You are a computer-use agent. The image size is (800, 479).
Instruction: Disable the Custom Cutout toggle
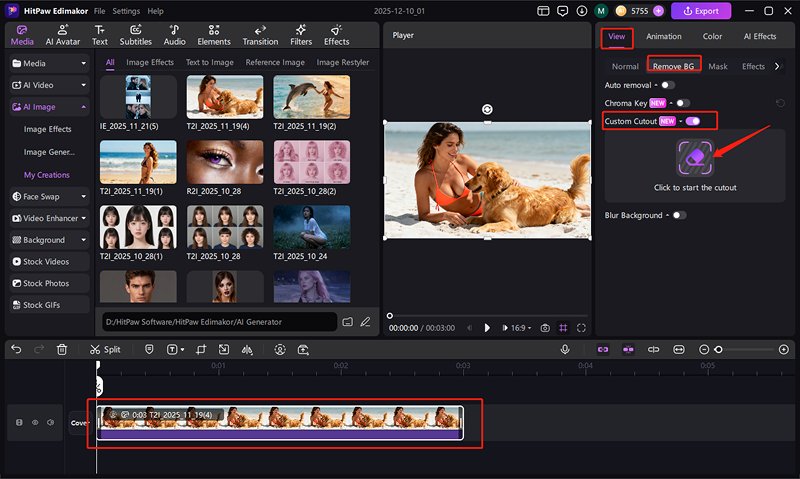693,121
